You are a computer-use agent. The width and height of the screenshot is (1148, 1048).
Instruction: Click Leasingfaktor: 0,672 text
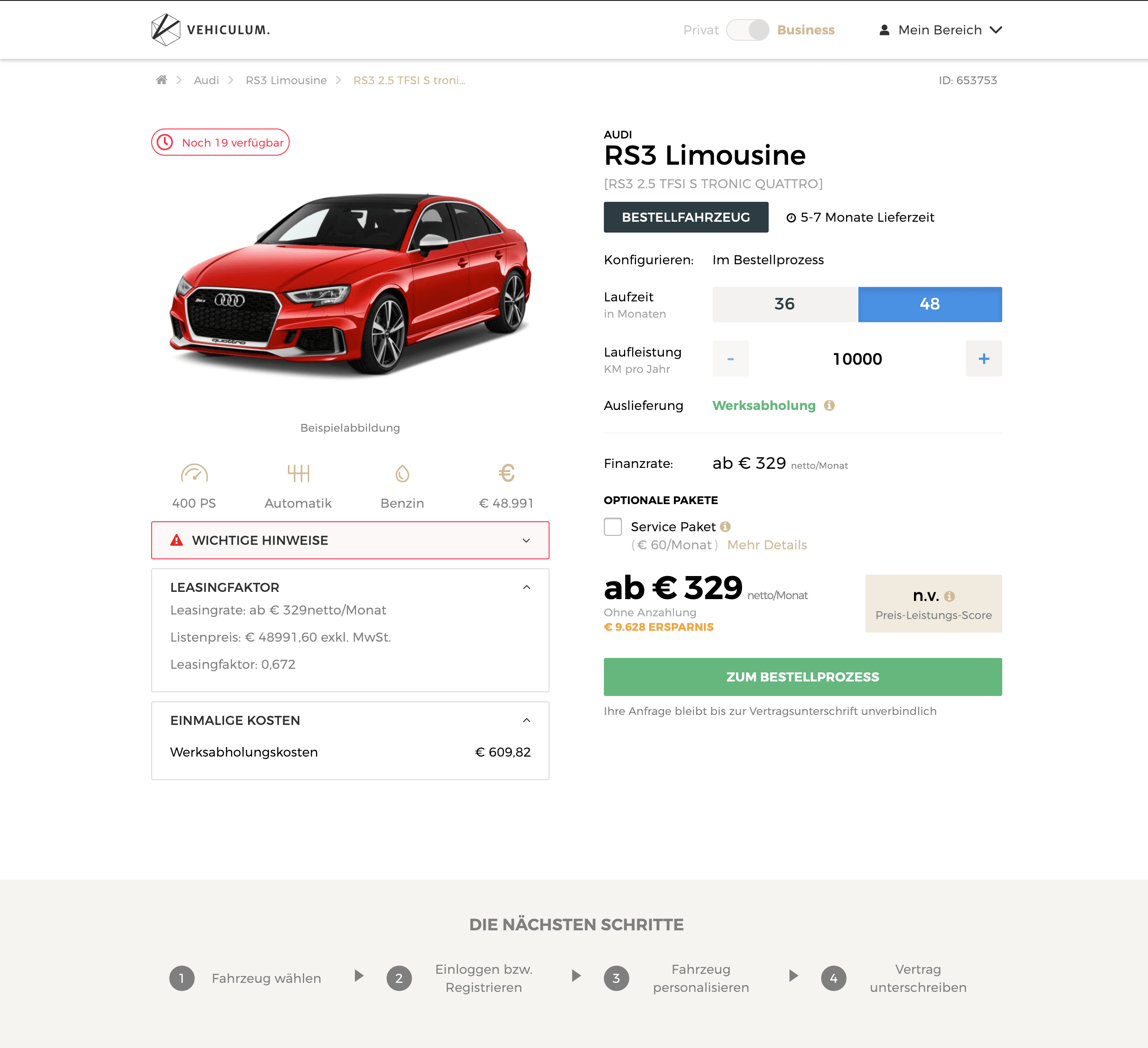(233, 664)
